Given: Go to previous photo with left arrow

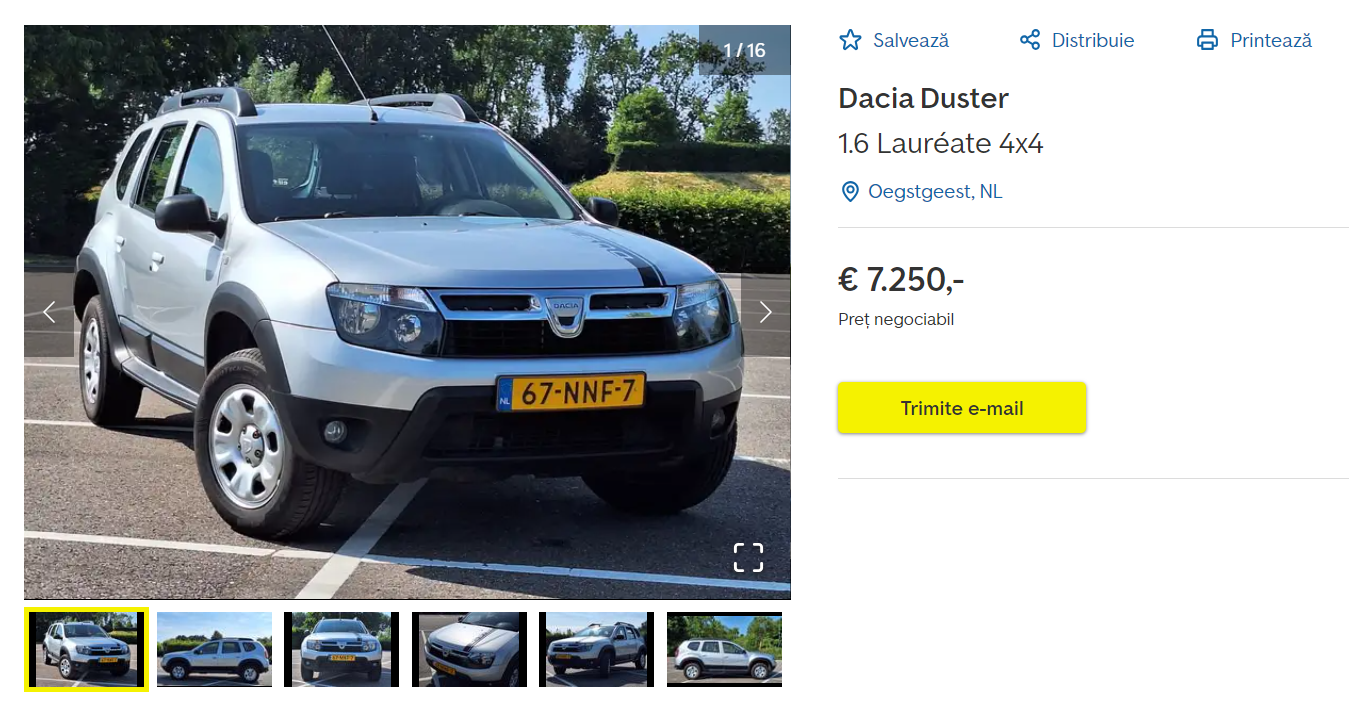Looking at the screenshot, I should point(49,313).
